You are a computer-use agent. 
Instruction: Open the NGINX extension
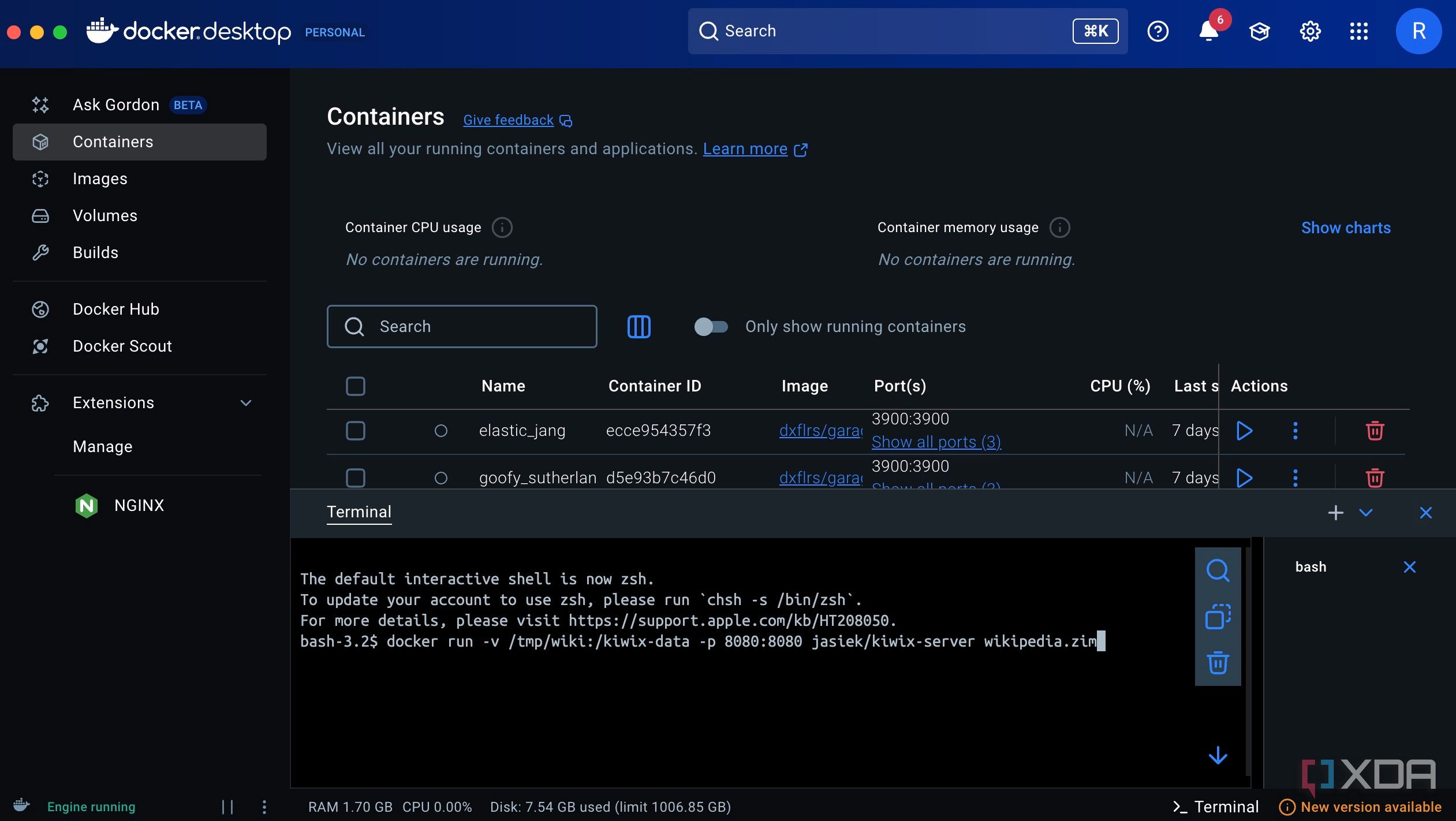point(139,506)
